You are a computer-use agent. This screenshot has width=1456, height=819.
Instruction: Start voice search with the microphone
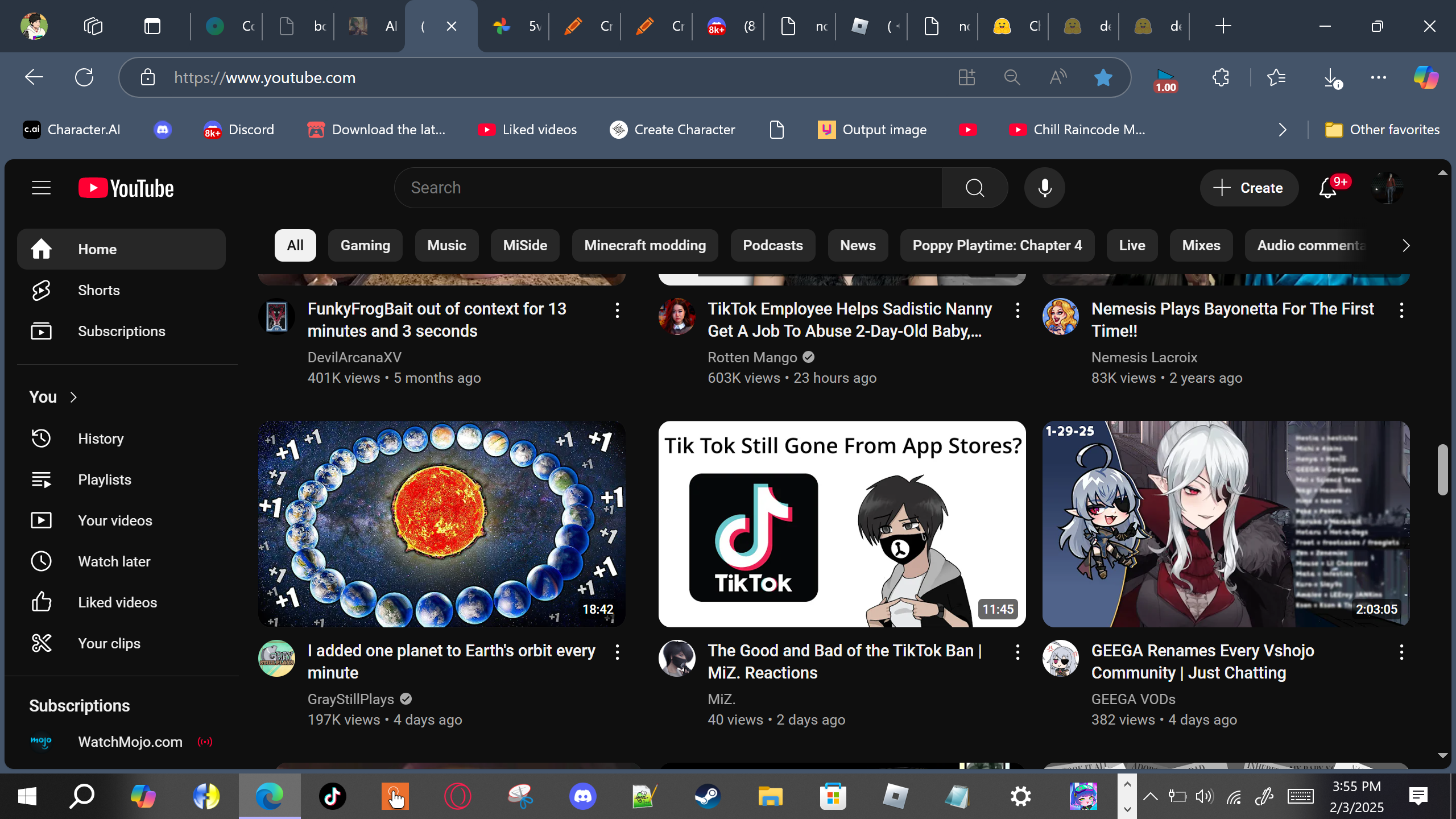click(1044, 188)
